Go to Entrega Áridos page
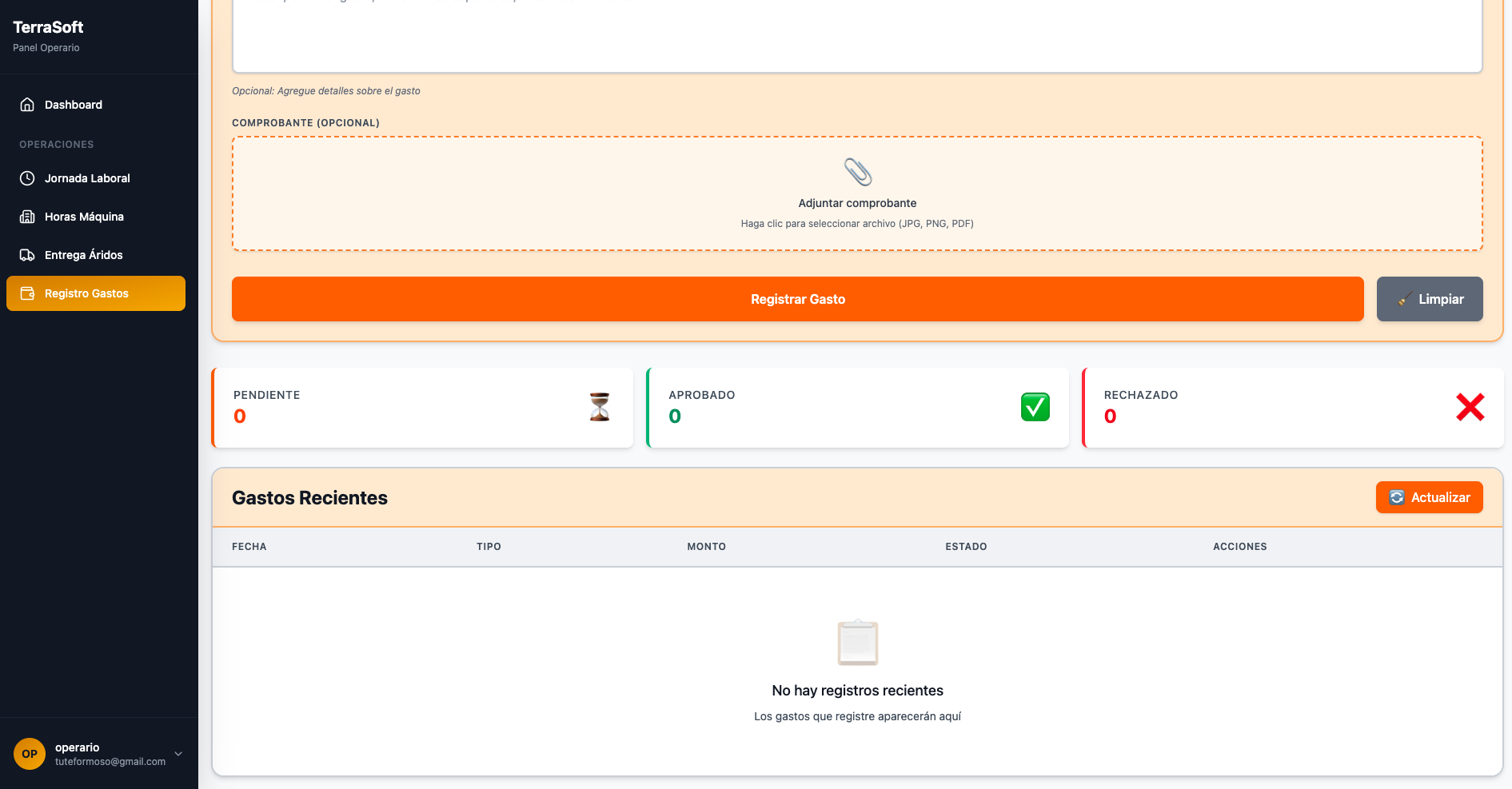 pyautogui.click(x=84, y=255)
